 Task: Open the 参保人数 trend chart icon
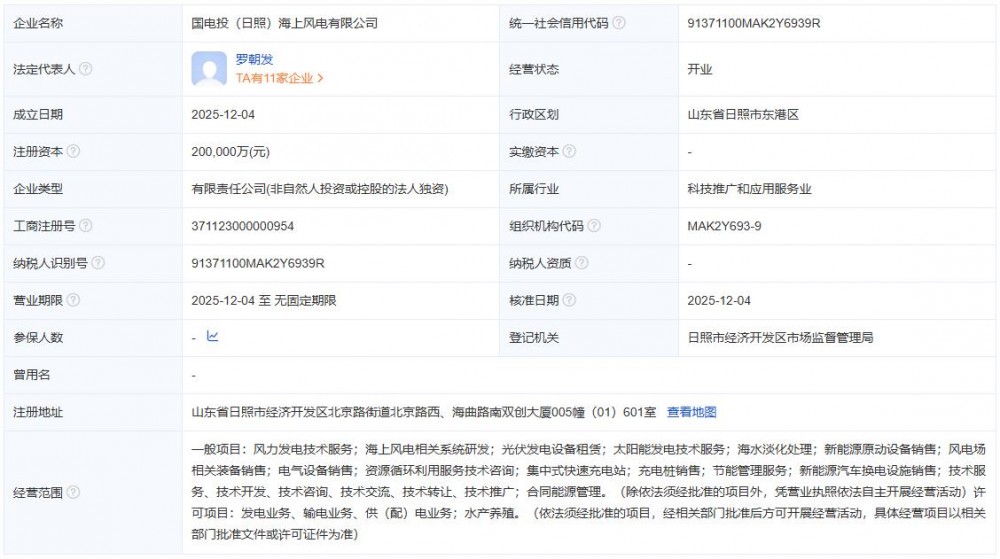pos(212,337)
